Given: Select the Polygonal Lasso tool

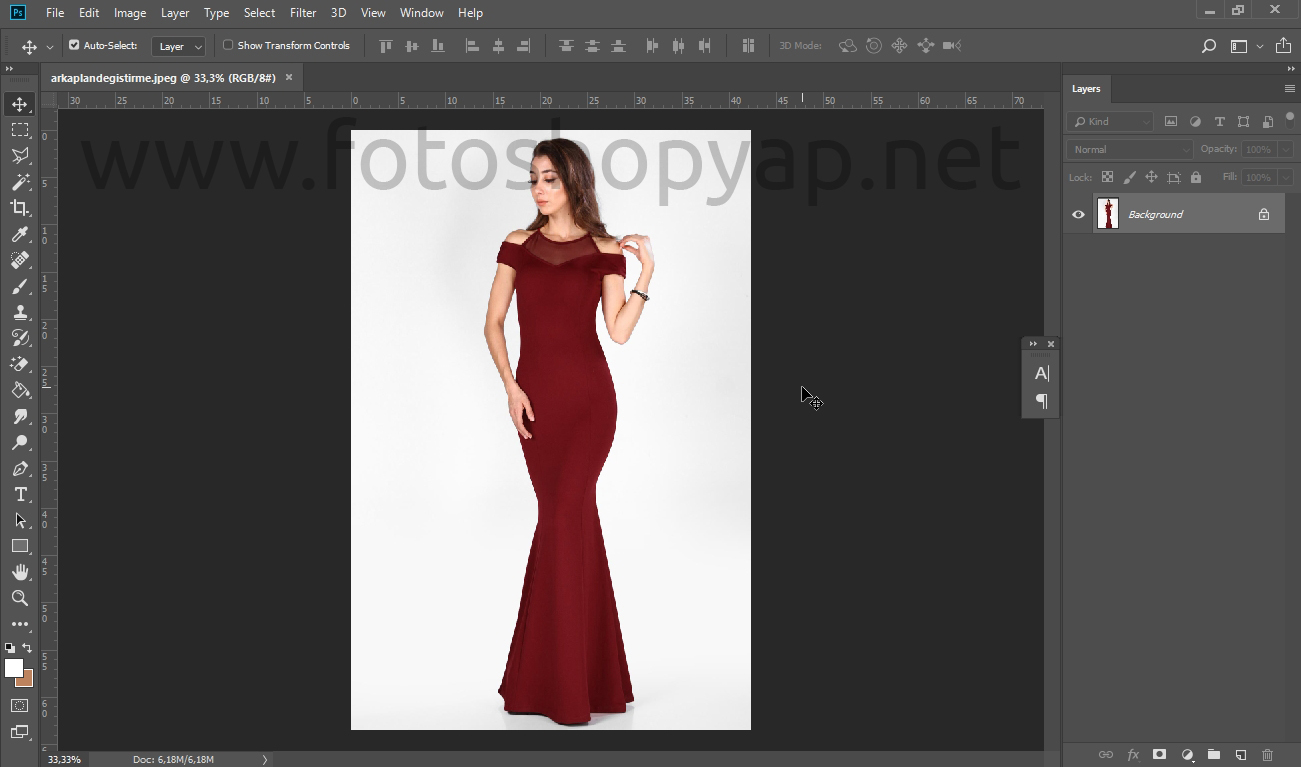Looking at the screenshot, I should (x=19, y=156).
